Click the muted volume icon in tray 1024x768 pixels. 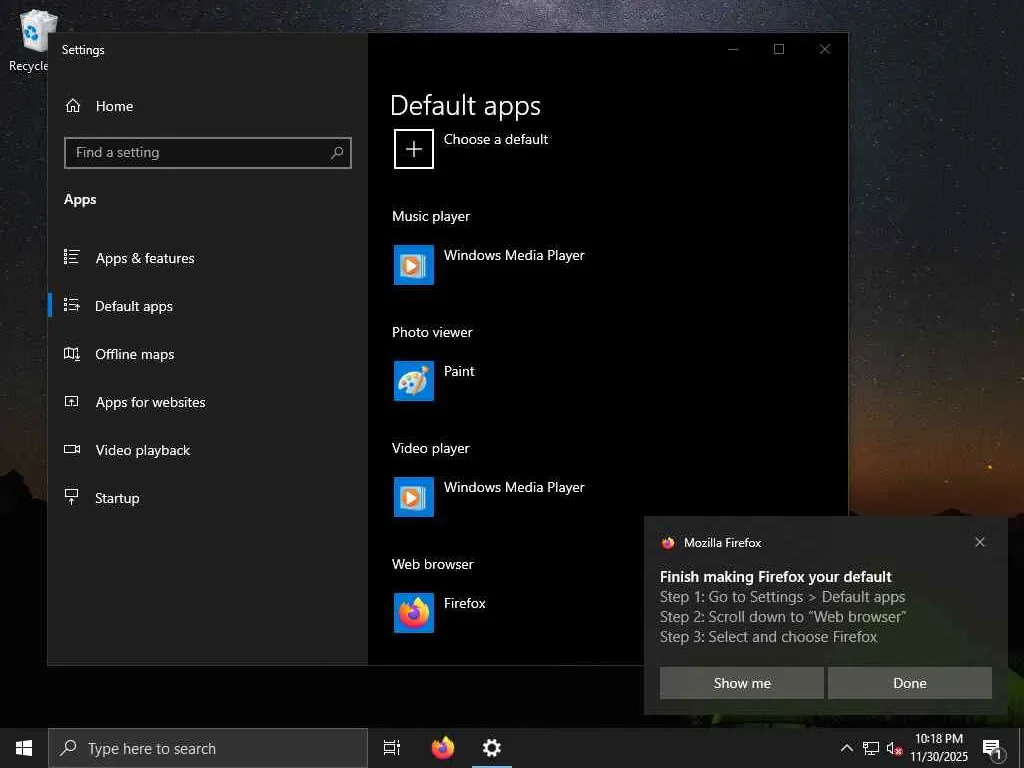click(x=894, y=748)
